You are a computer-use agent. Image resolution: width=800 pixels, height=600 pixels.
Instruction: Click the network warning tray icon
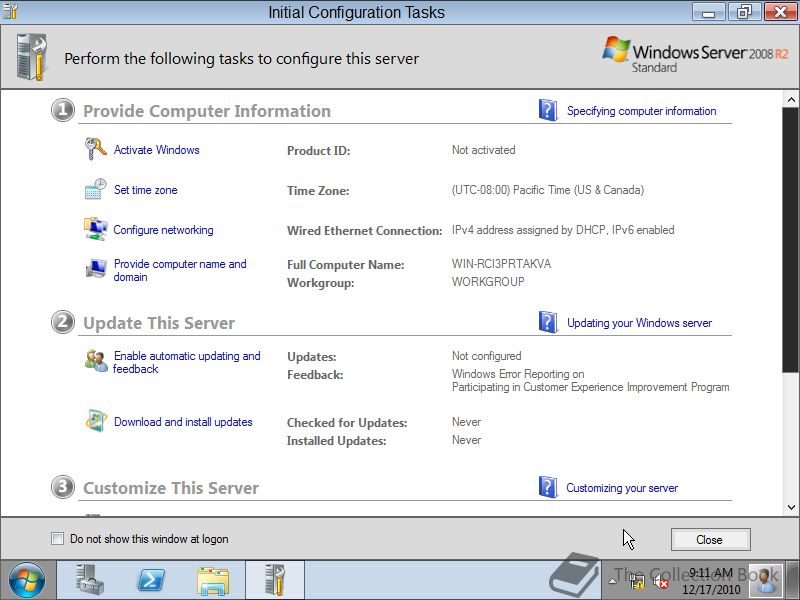[x=637, y=581]
